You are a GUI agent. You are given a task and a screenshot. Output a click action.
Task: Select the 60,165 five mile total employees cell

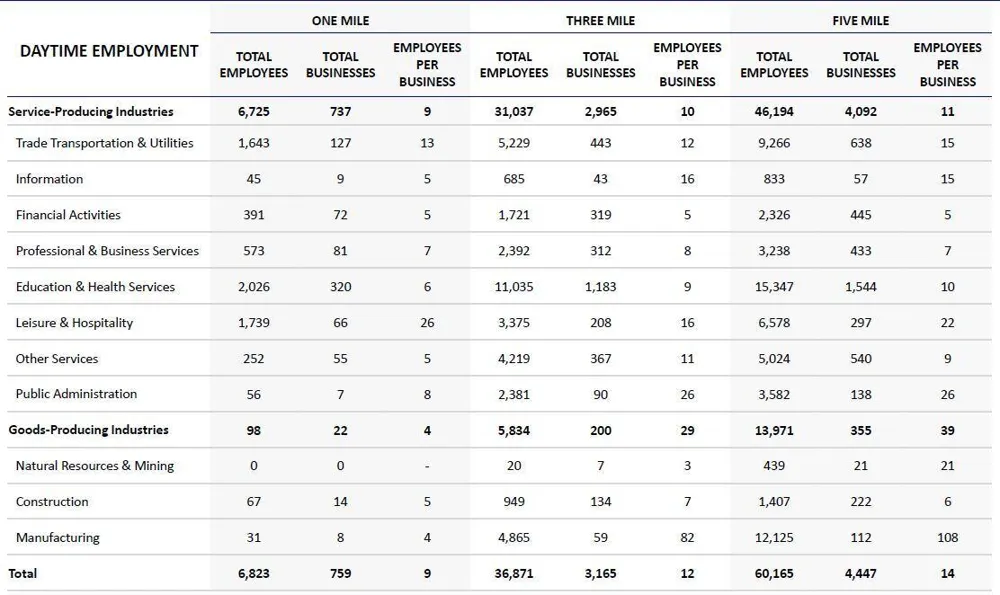(774, 573)
